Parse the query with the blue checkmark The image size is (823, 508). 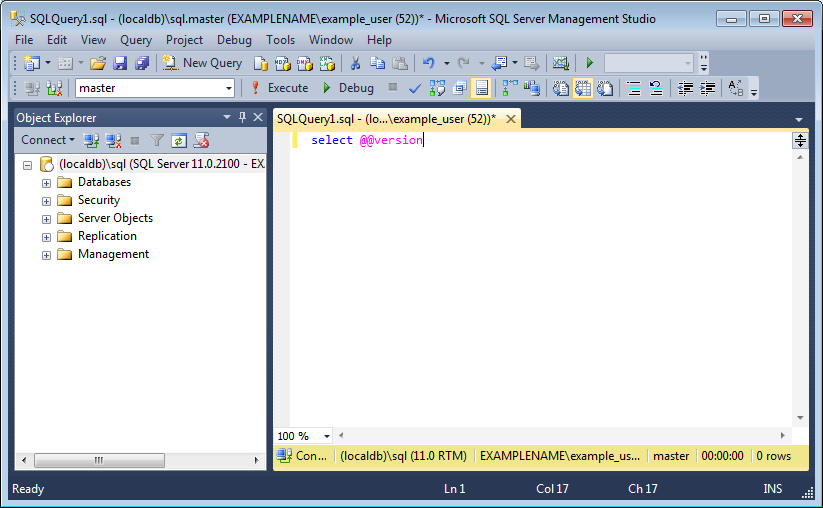tap(415, 88)
